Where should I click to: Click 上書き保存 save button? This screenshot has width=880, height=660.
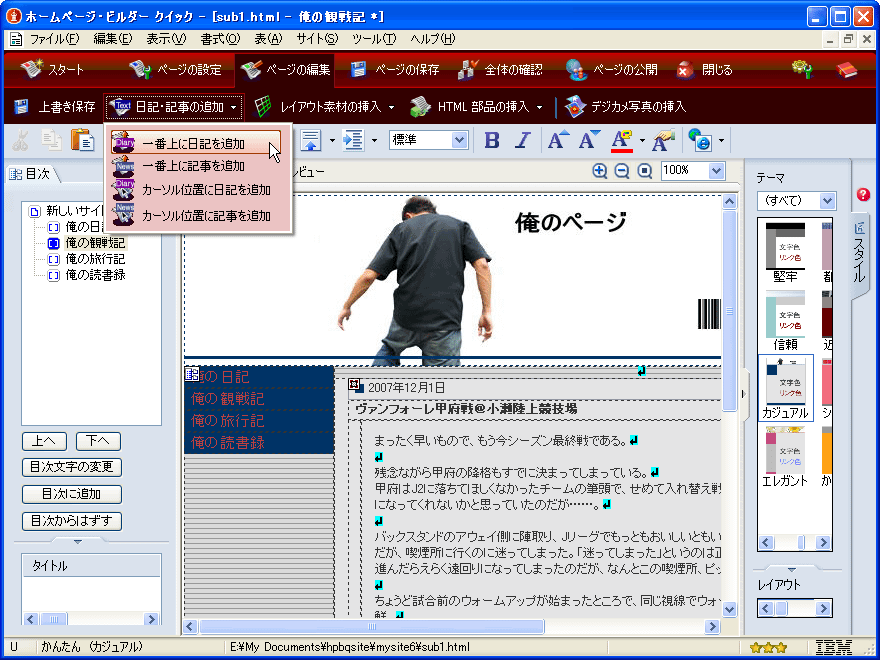(54, 107)
